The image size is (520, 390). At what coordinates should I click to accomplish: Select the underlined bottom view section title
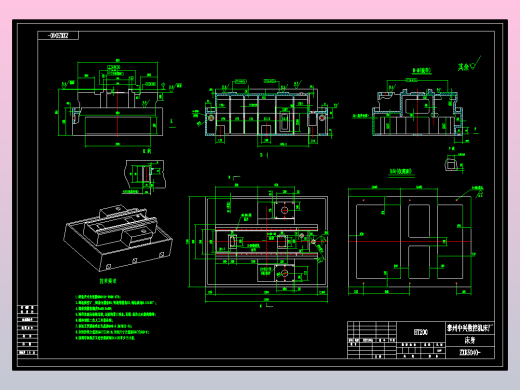pyautogui.click(x=401, y=172)
